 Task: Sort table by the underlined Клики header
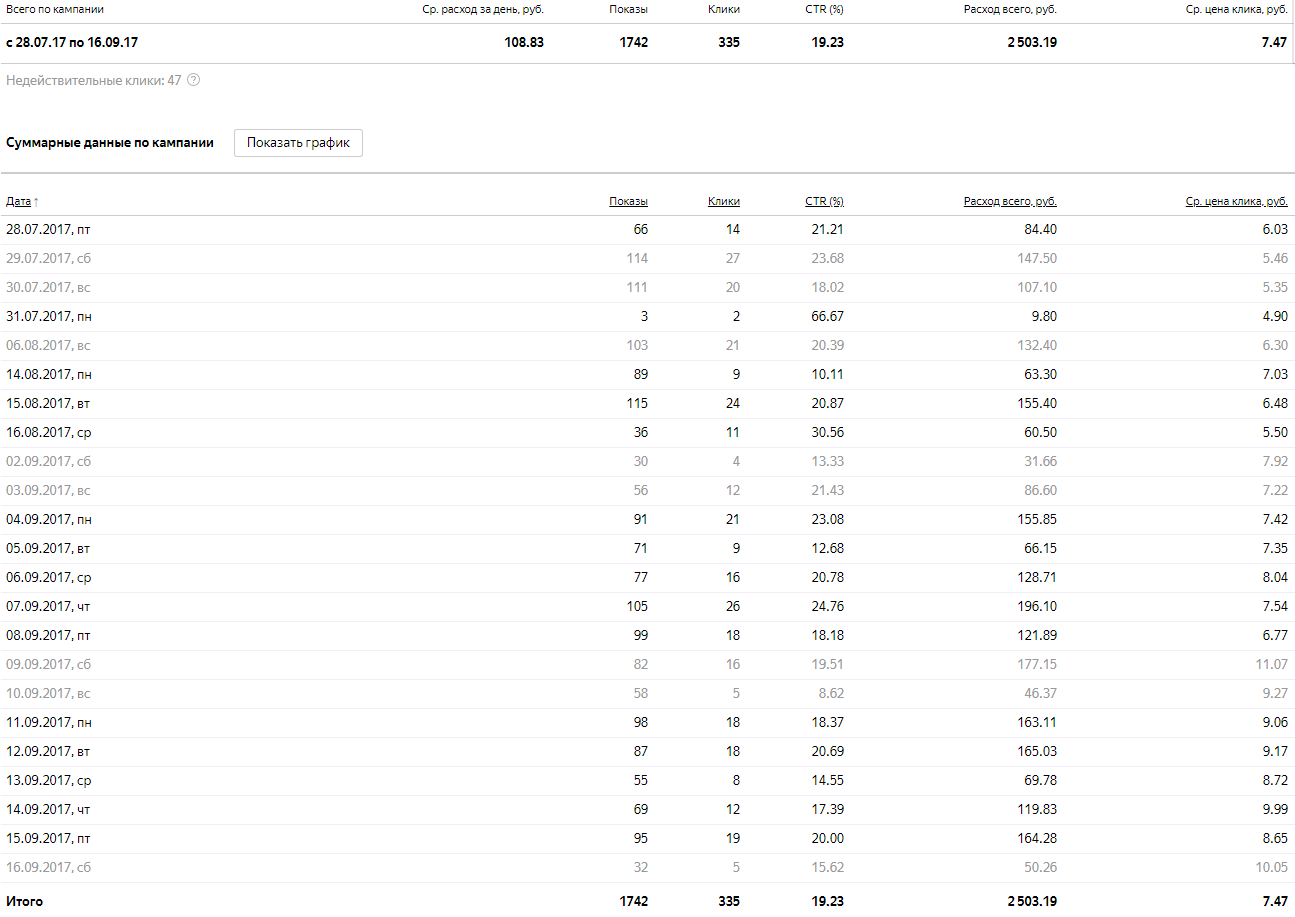[723, 201]
